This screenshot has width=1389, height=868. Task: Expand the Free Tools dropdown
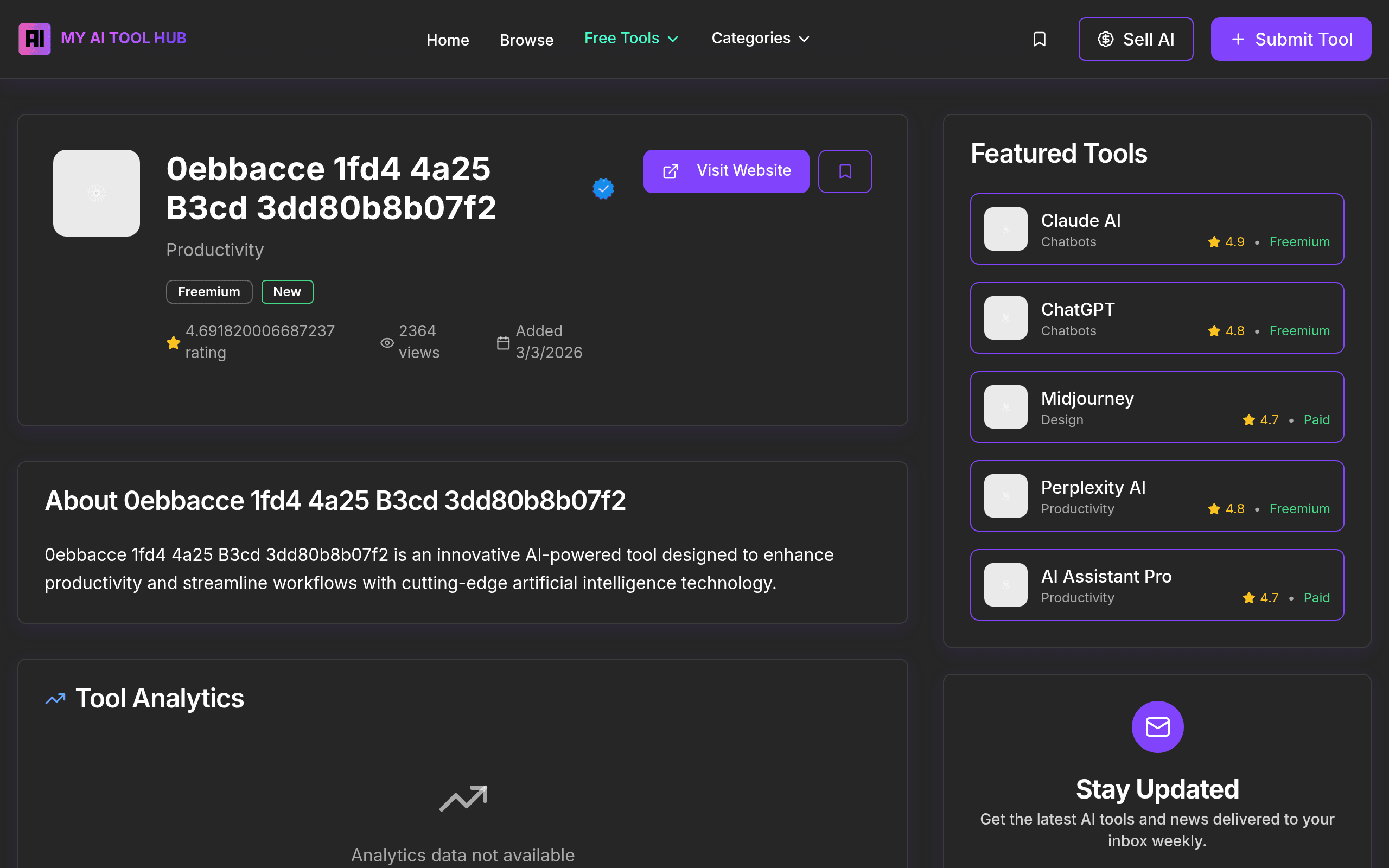632,39
